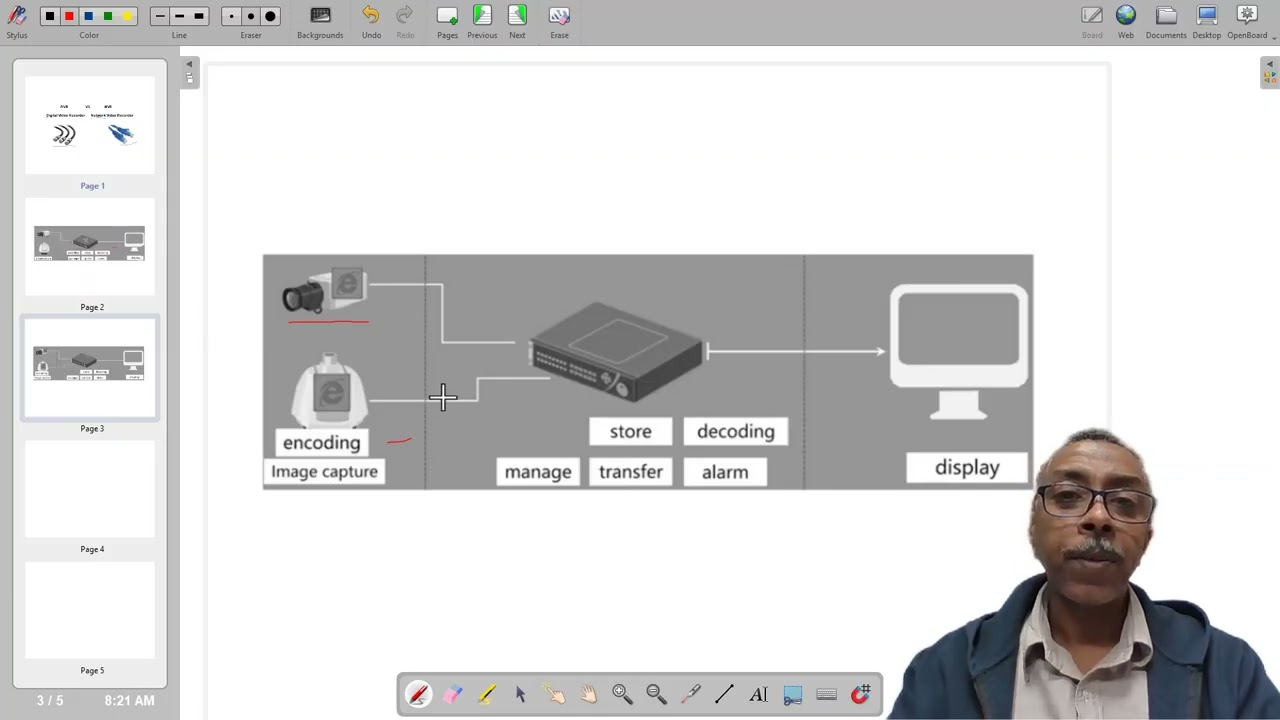Select the small eraser size
The width and height of the screenshot is (1280, 720).
coord(231,16)
